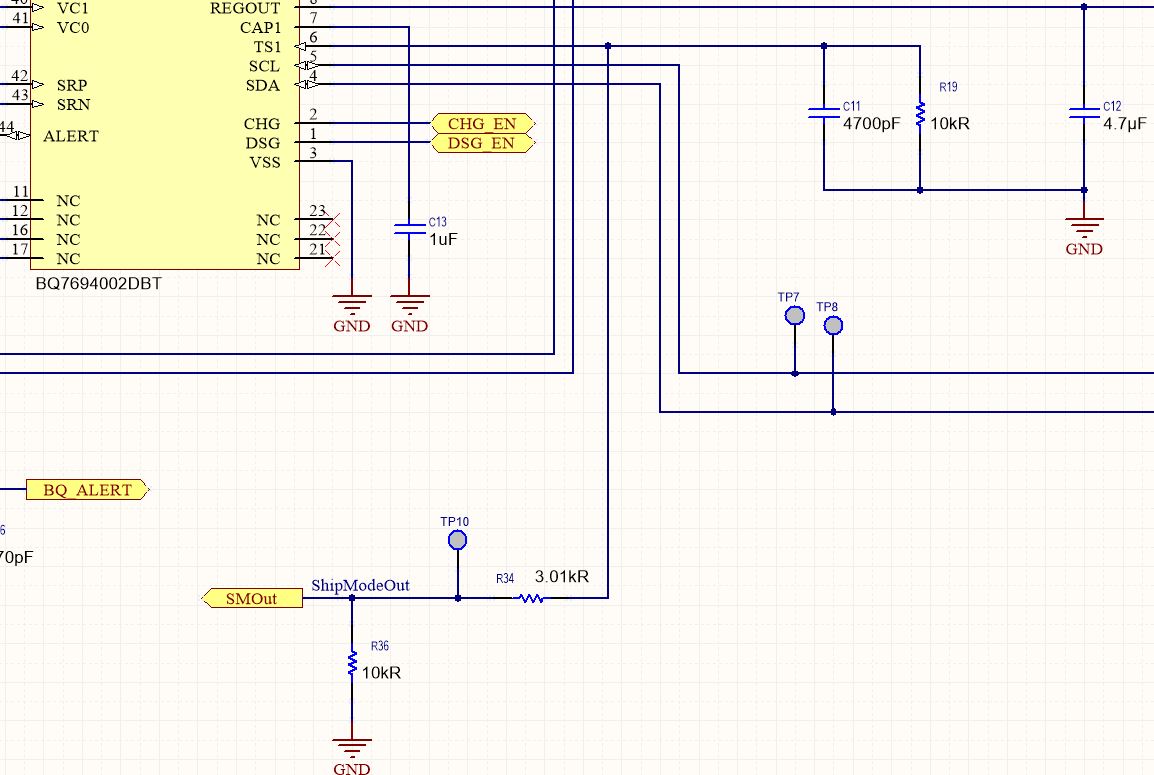Click the ALERT pin name
1154x775 pixels.
(x=71, y=136)
